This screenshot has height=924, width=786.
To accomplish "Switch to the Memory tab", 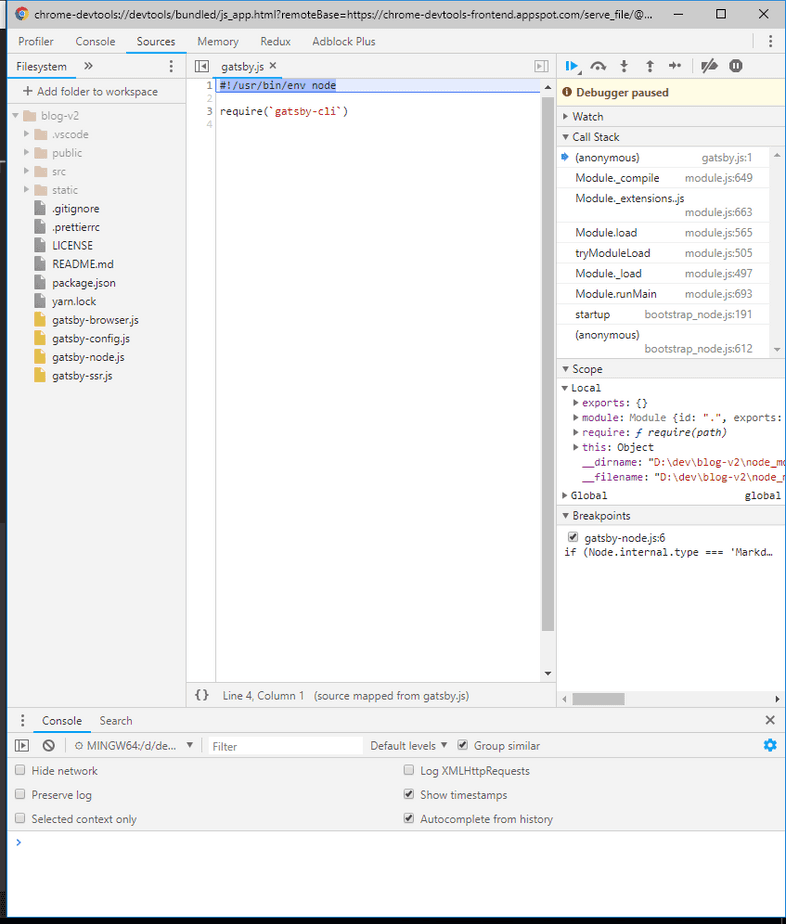I will pyautogui.click(x=217, y=42).
